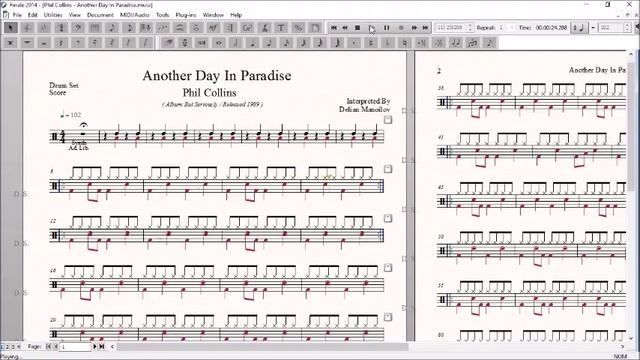This screenshot has height=360, width=640.
Task: Rewind playback to the beginning
Action: [x=333, y=28]
